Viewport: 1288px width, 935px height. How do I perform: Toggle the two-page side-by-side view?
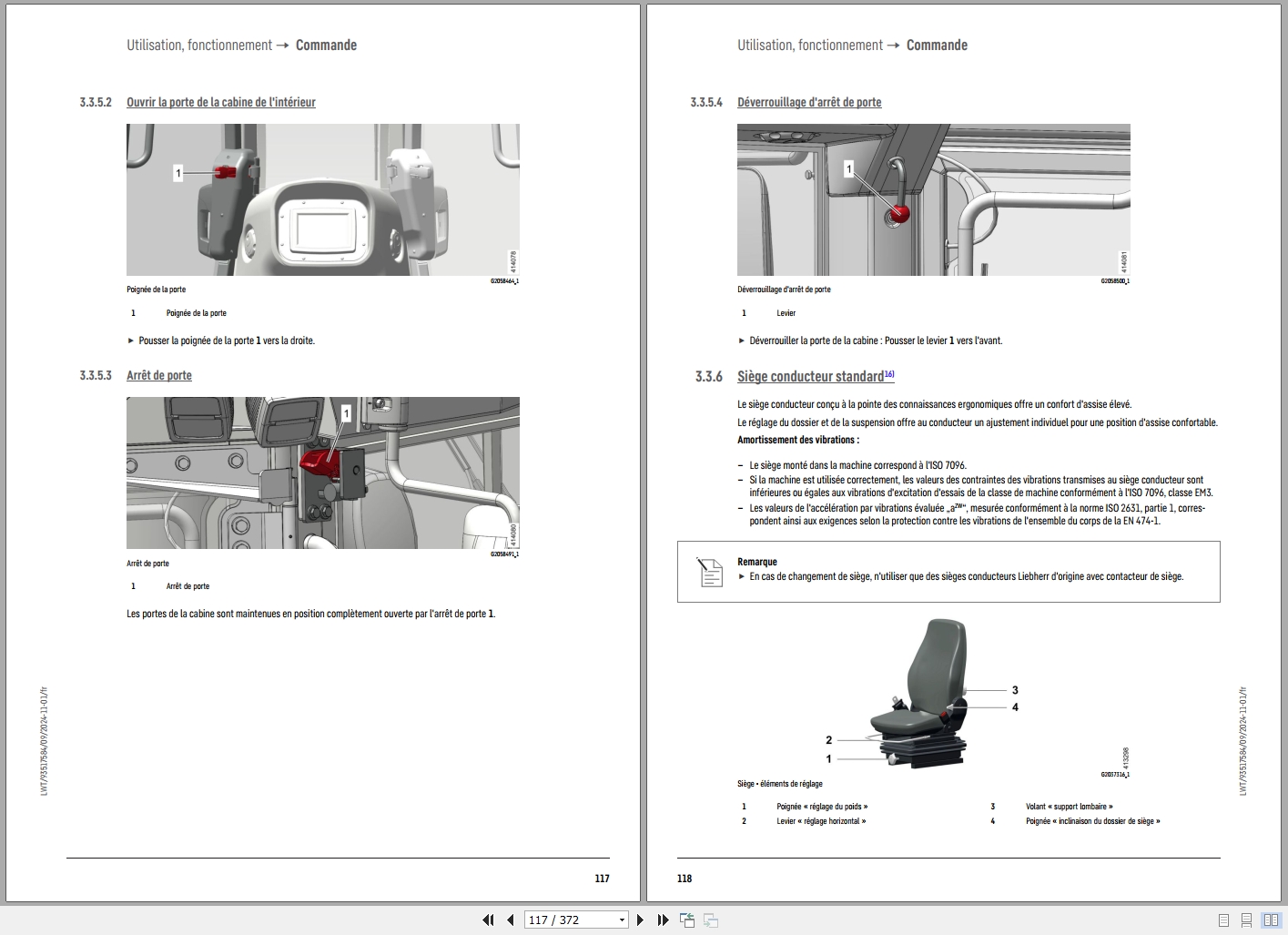coord(1271,920)
